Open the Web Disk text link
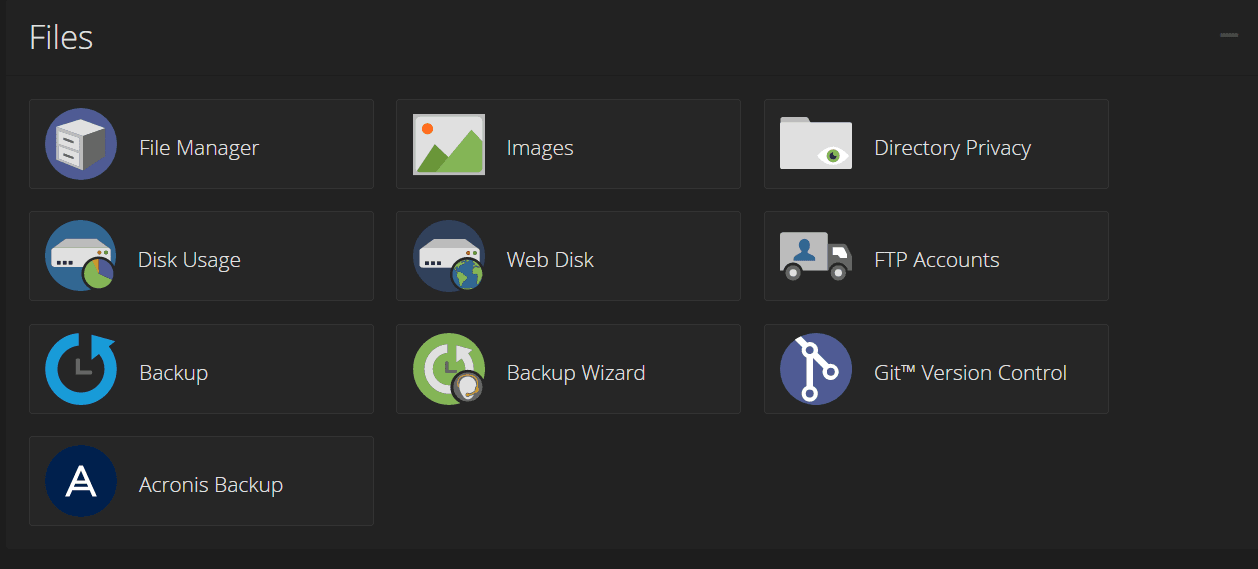The width and height of the screenshot is (1258, 569). pyautogui.click(x=550, y=260)
